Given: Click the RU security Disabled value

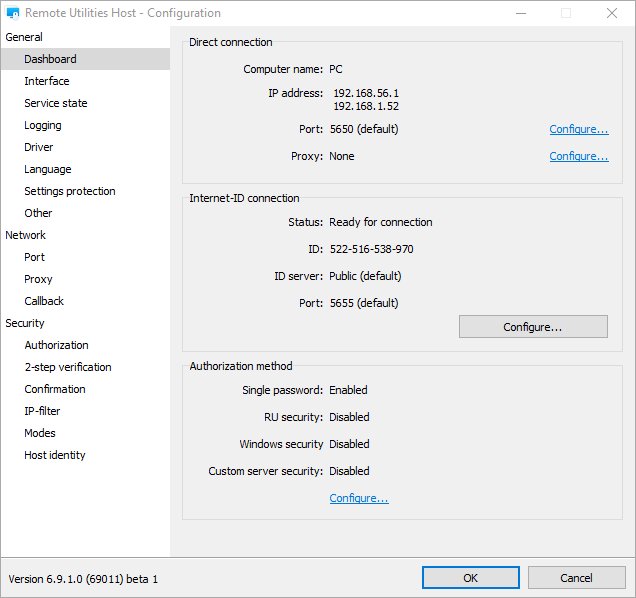Looking at the screenshot, I should pyautogui.click(x=349, y=417).
